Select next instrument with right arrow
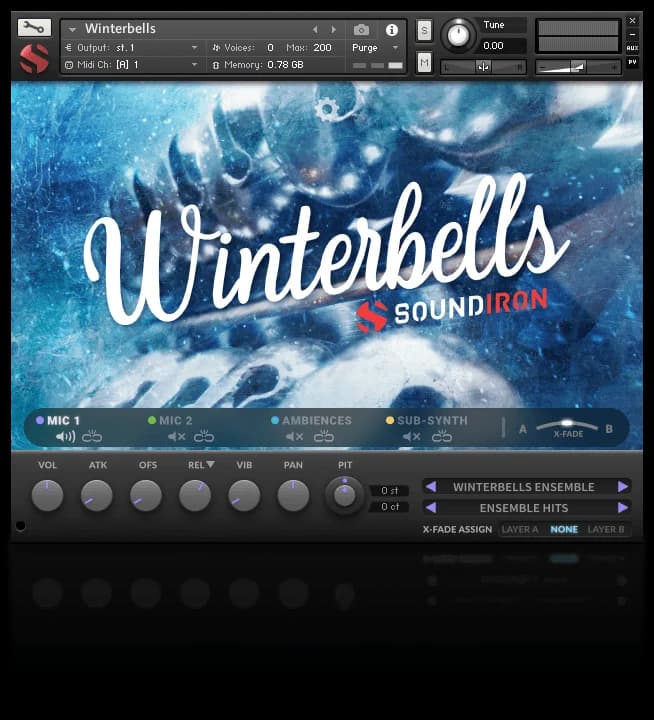654x720 pixels. coord(334,30)
